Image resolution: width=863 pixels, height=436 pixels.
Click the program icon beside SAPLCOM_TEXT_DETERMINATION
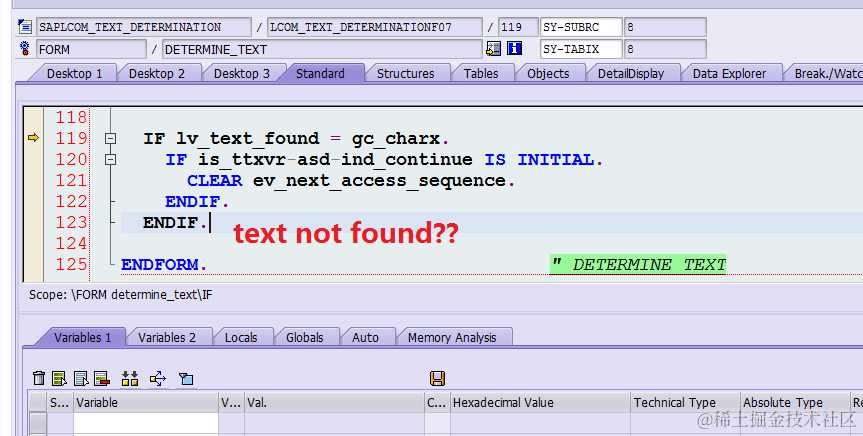(x=25, y=26)
